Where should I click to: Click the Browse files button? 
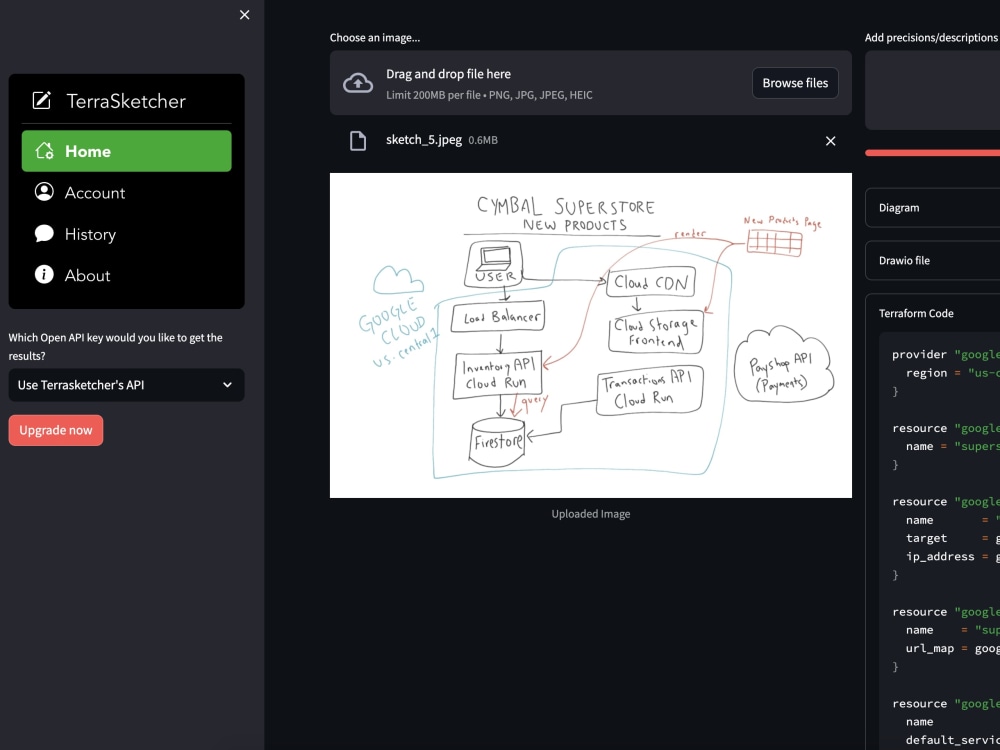[795, 82]
